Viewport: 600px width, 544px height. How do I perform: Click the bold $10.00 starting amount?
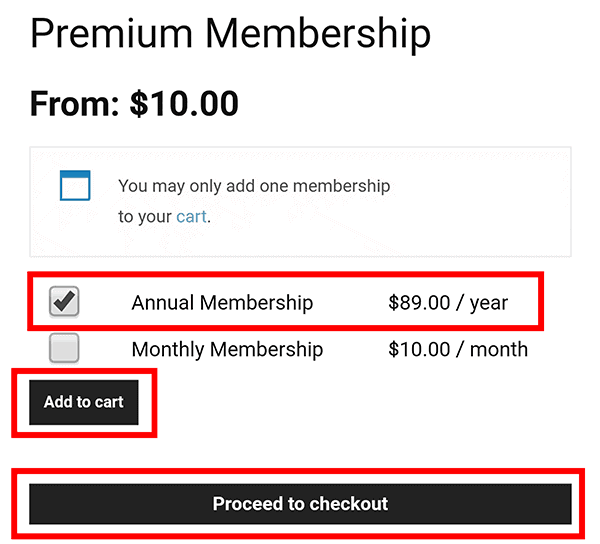tap(184, 103)
